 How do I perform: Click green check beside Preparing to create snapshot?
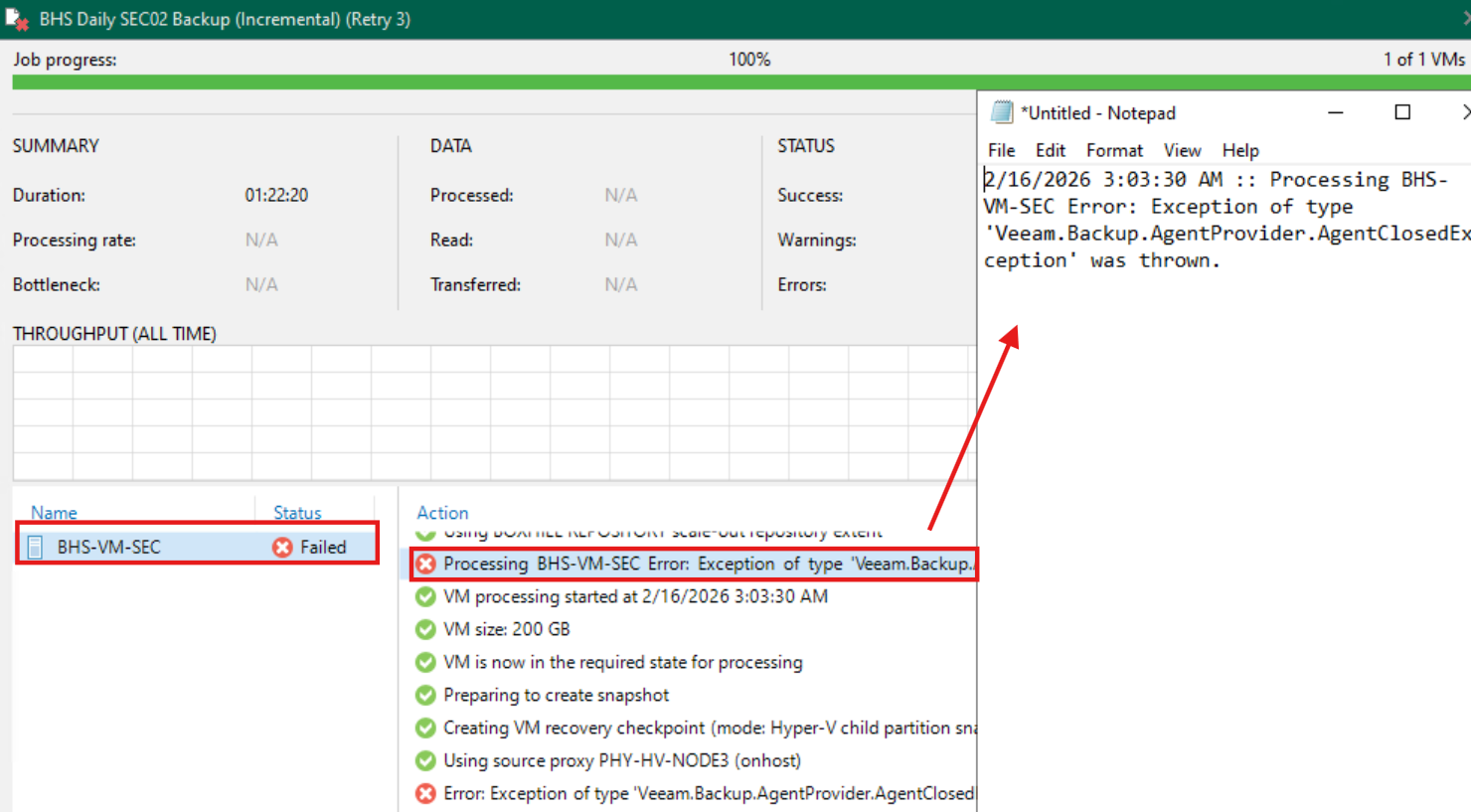pyautogui.click(x=425, y=695)
